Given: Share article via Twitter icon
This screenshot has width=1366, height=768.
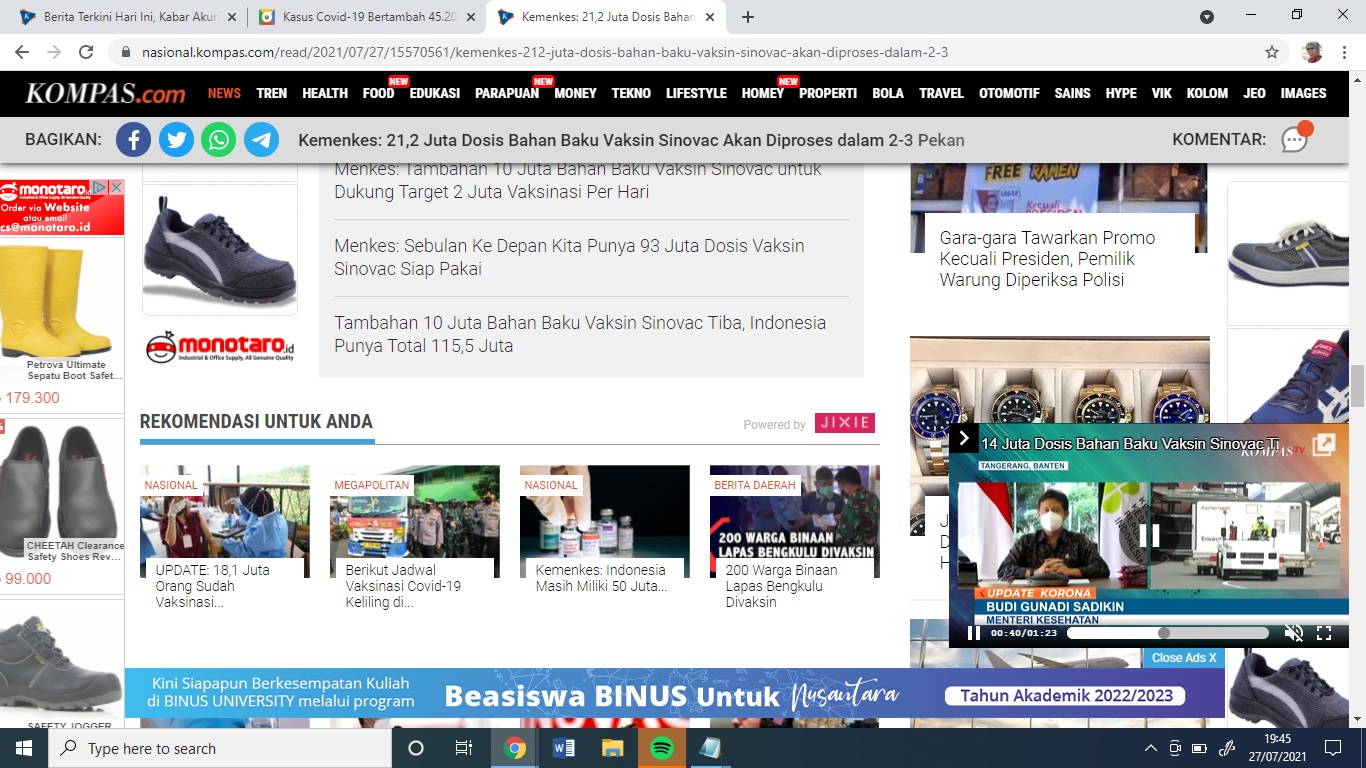Looking at the screenshot, I should click(176, 140).
